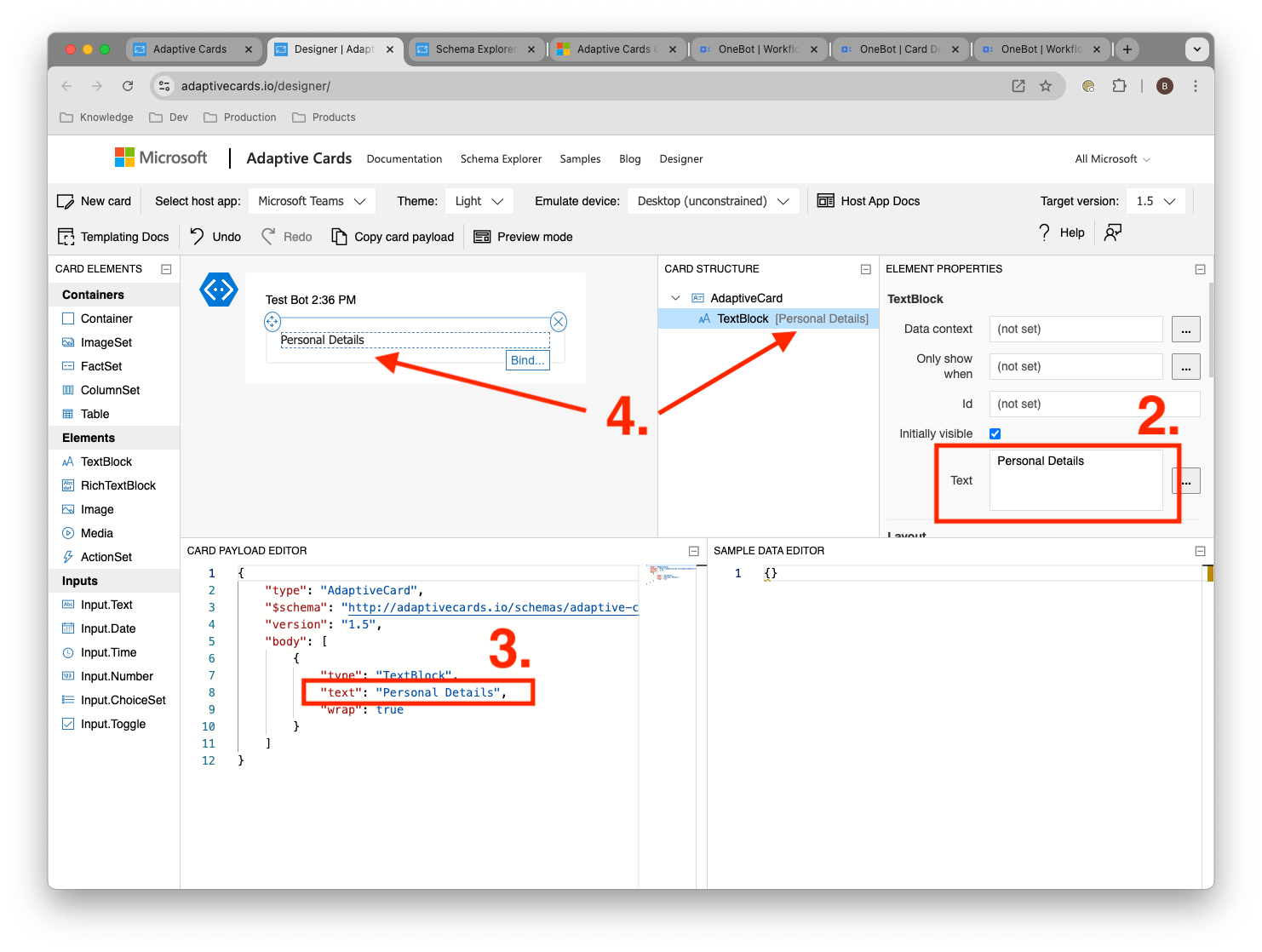The image size is (1262, 952).
Task: Open the Blog nav item
Action: (x=630, y=159)
